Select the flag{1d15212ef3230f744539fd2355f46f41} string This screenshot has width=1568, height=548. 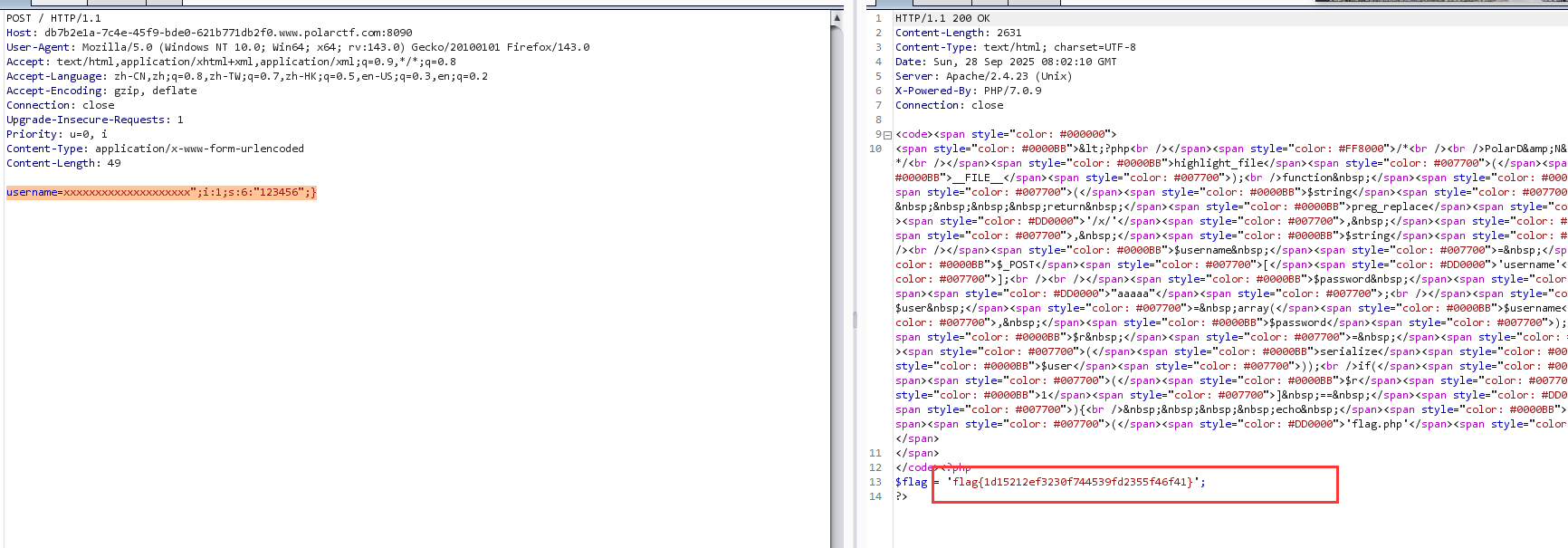pyautogui.click(x=1073, y=482)
